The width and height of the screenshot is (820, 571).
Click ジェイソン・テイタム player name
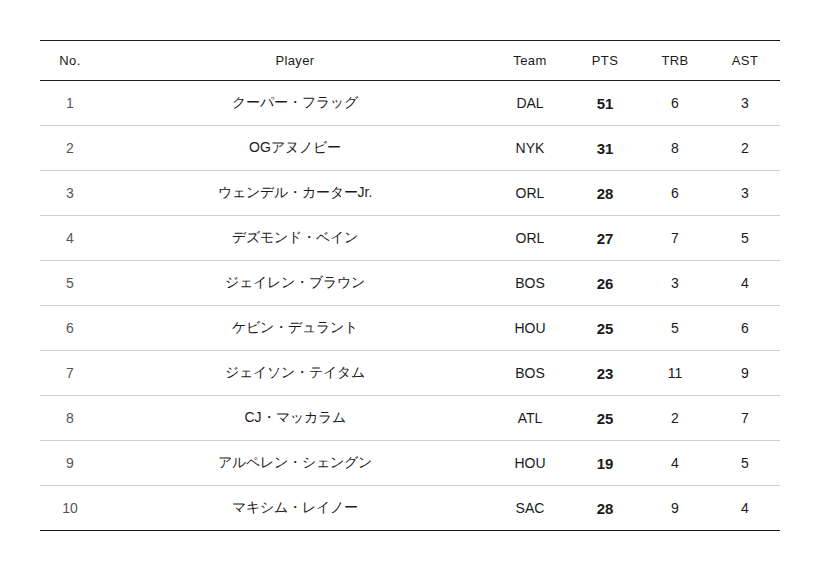[295, 373]
